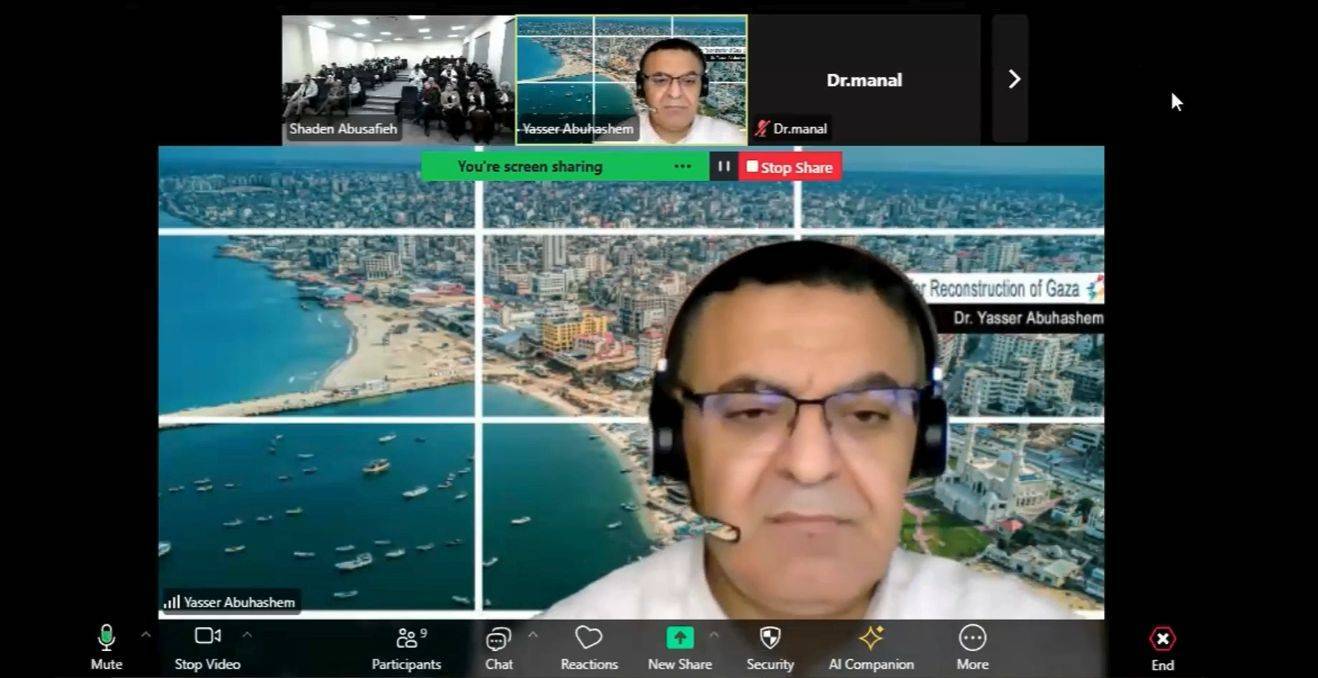1318x678 pixels.
Task: Open the Participants panel icon
Action: [x=407, y=638]
